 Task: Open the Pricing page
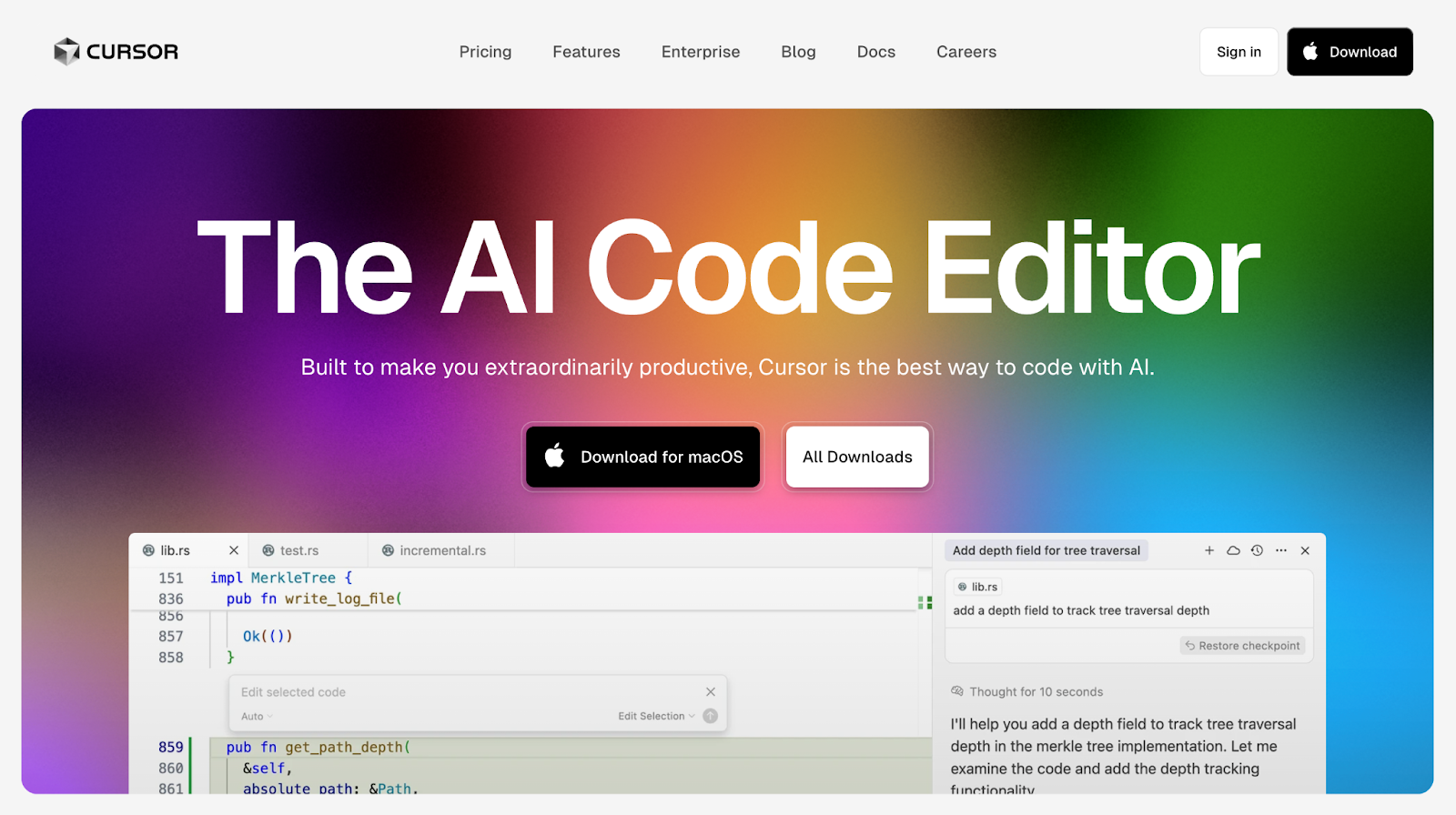click(485, 52)
